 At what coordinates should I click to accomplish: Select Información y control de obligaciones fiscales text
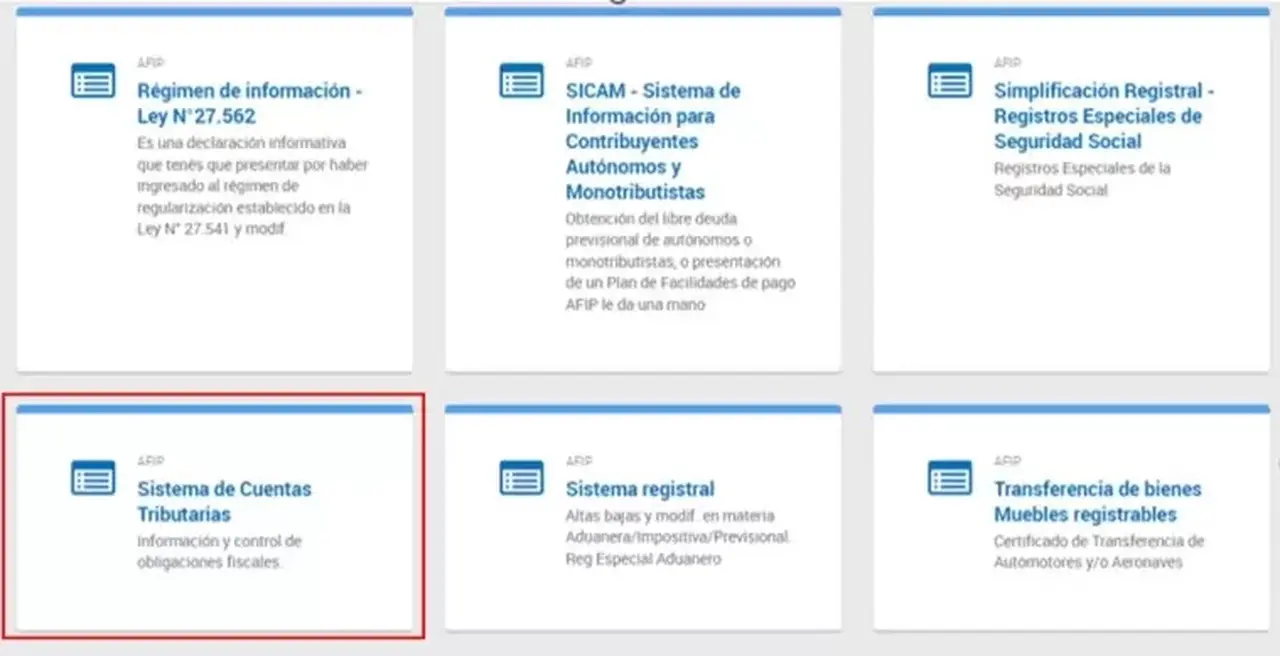point(219,552)
